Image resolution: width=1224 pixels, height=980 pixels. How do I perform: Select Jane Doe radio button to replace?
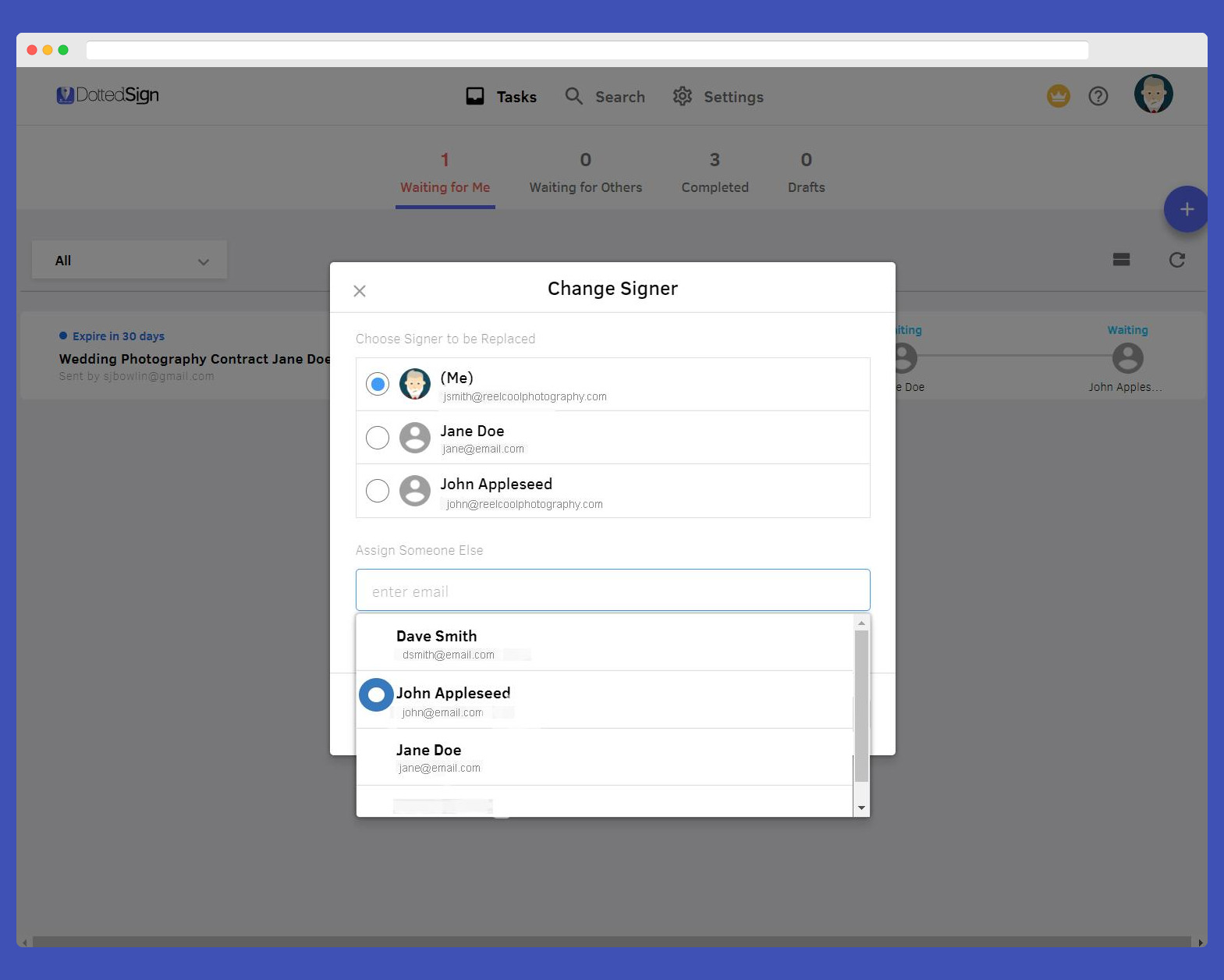[378, 438]
